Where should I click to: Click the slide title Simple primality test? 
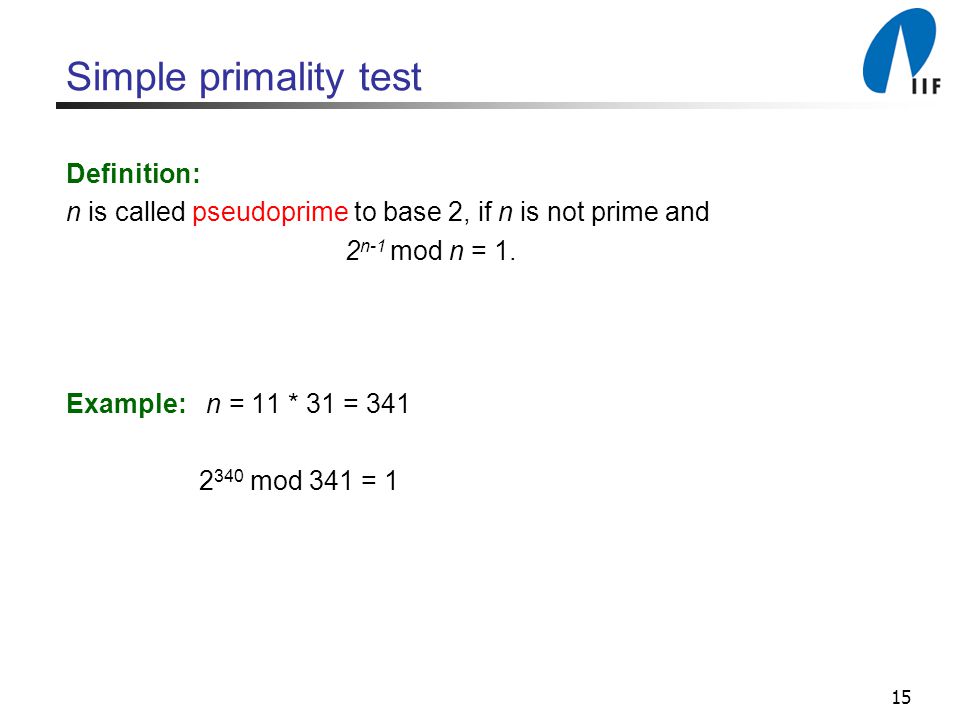tap(244, 78)
